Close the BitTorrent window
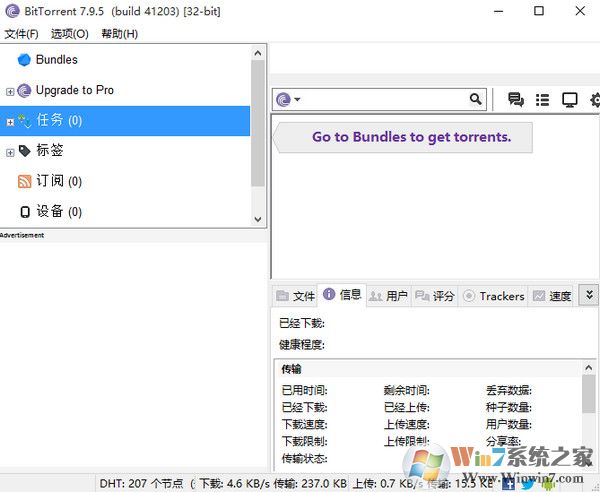This screenshot has height=492, width=600. [580, 11]
